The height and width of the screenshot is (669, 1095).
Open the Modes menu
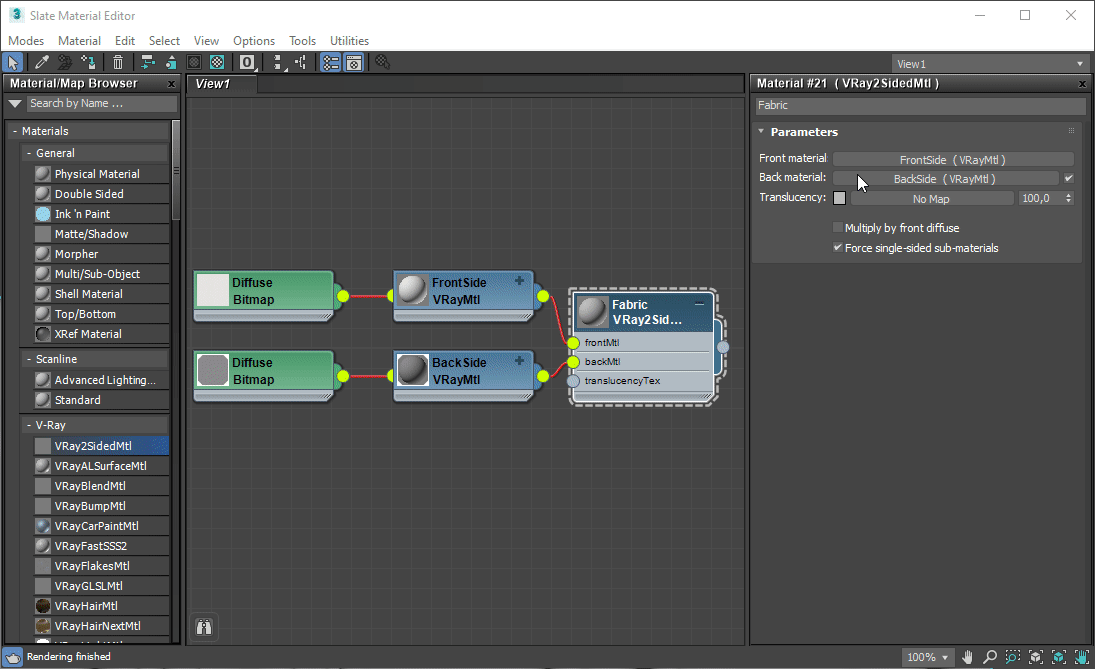pos(26,41)
